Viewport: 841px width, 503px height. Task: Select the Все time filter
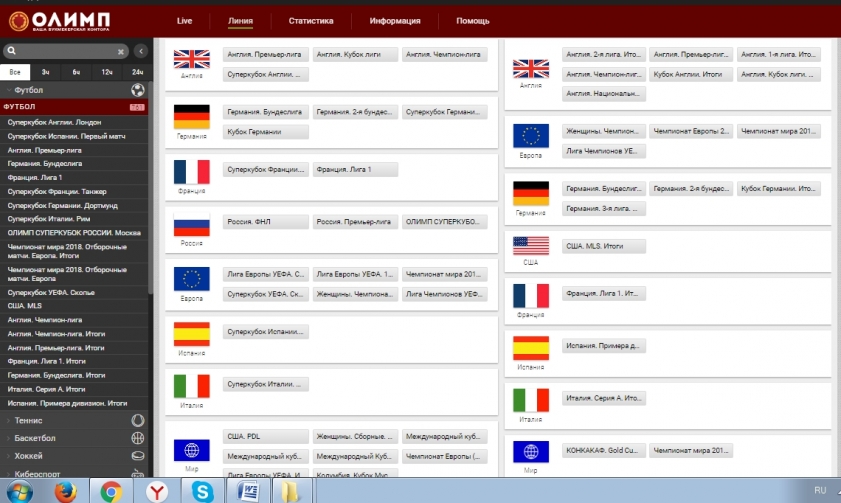(x=15, y=72)
